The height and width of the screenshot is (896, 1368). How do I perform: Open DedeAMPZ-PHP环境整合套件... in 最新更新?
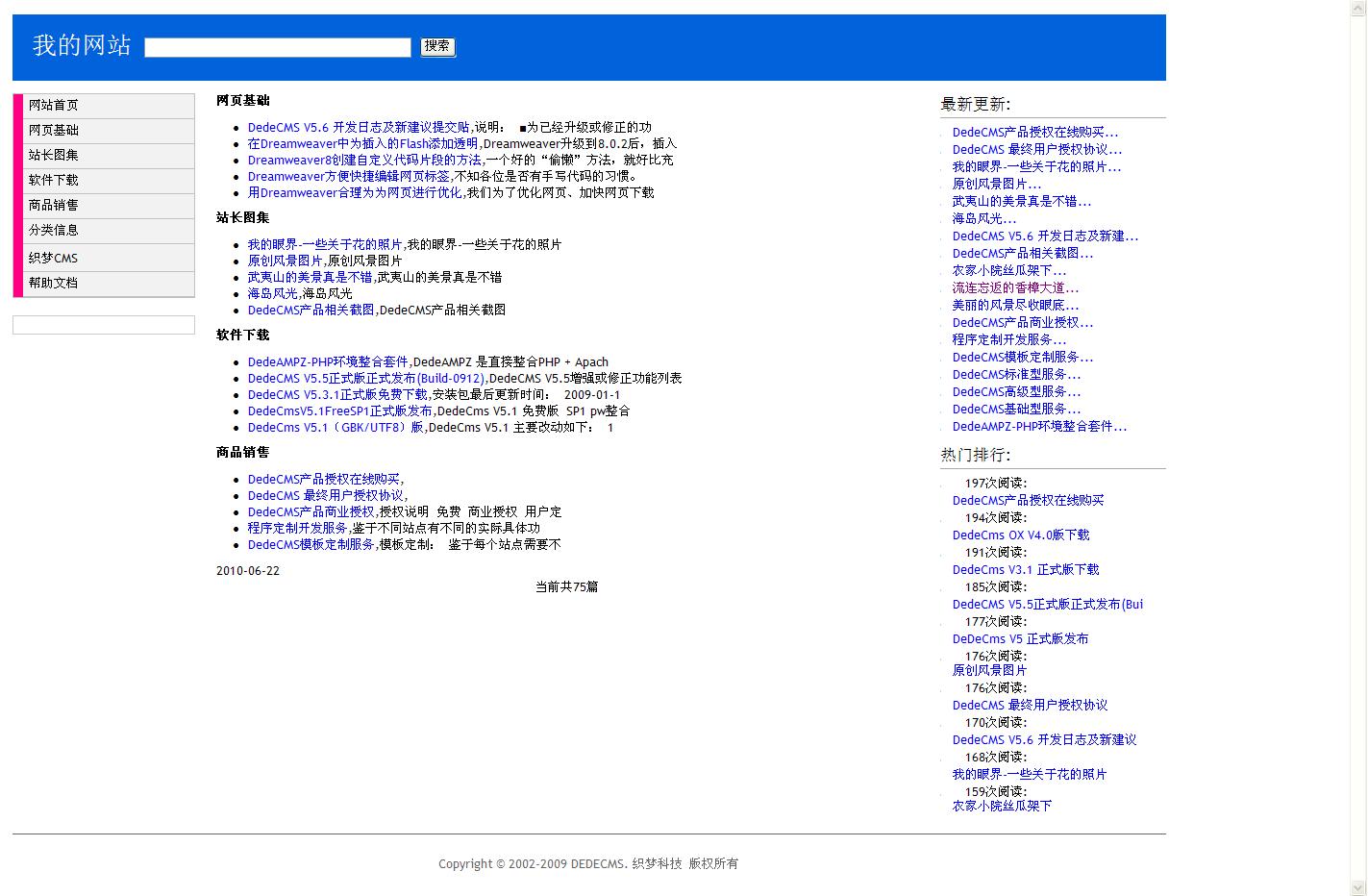tap(1040, 426)
